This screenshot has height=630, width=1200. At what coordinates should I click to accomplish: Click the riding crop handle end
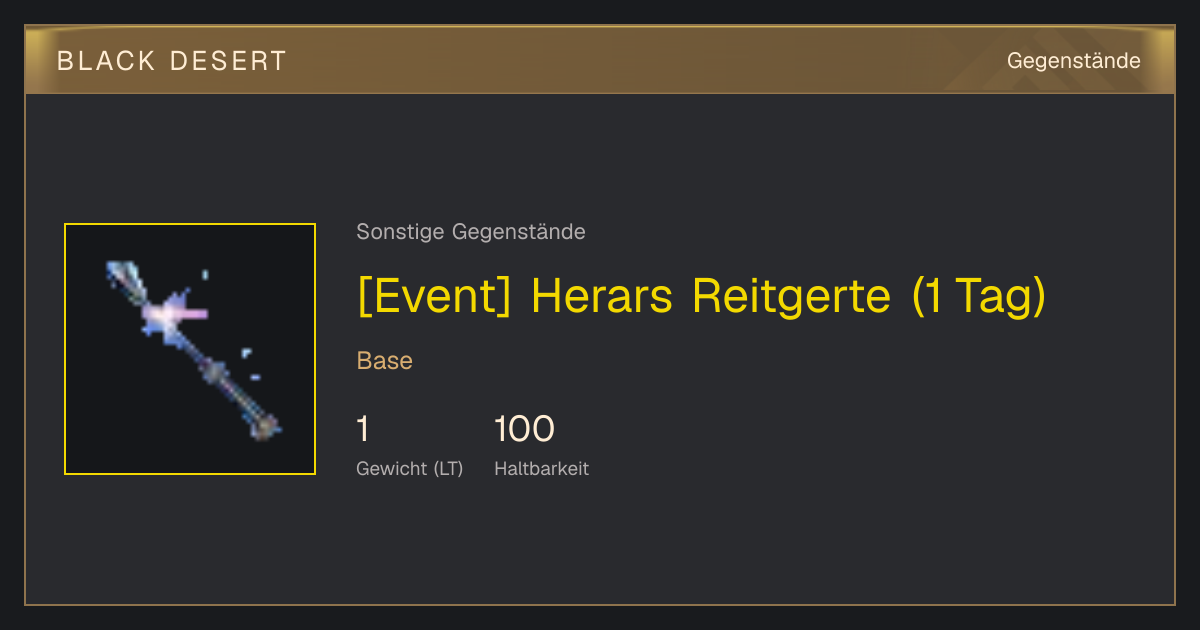coord(266,426)
